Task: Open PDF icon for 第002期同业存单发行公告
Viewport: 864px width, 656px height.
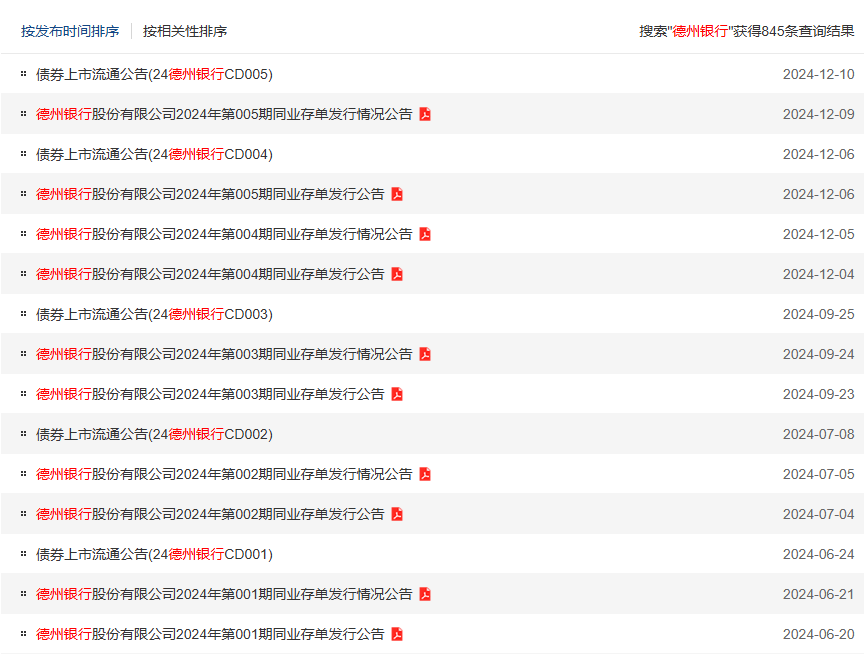Action: coord(397,514)
